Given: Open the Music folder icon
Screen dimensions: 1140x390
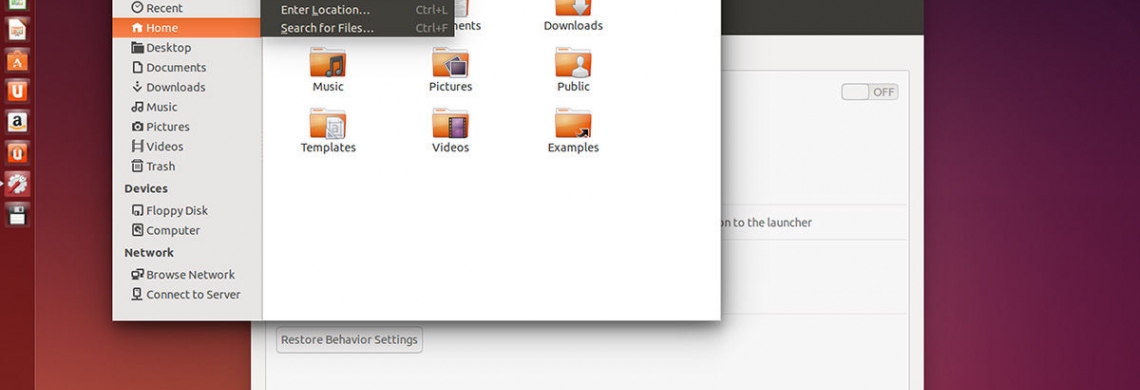Looking at the screenshot, I should [x=327, y=63].
